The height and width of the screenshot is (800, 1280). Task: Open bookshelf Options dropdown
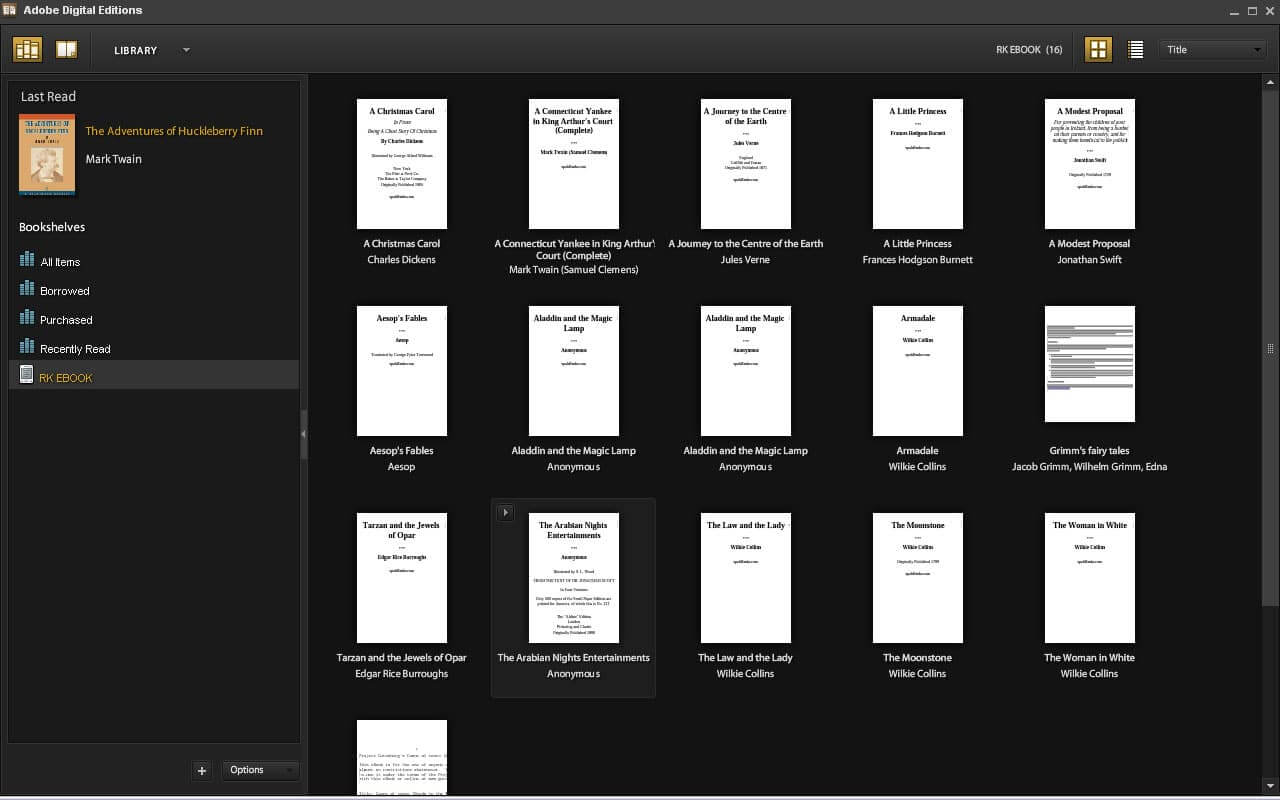click(x=260, y=770)
